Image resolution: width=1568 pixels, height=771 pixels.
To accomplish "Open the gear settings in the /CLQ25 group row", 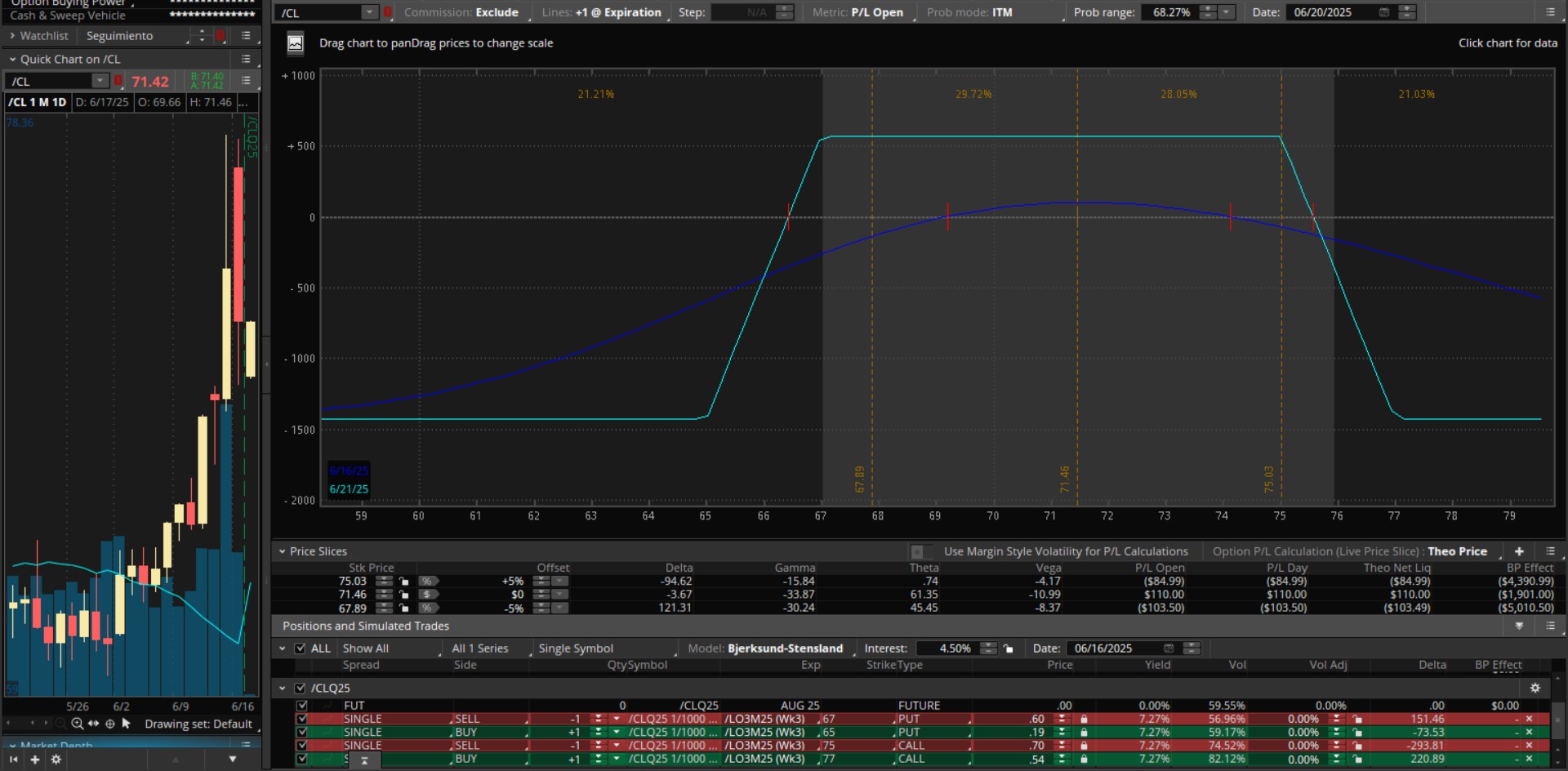I will (1535, 689).
